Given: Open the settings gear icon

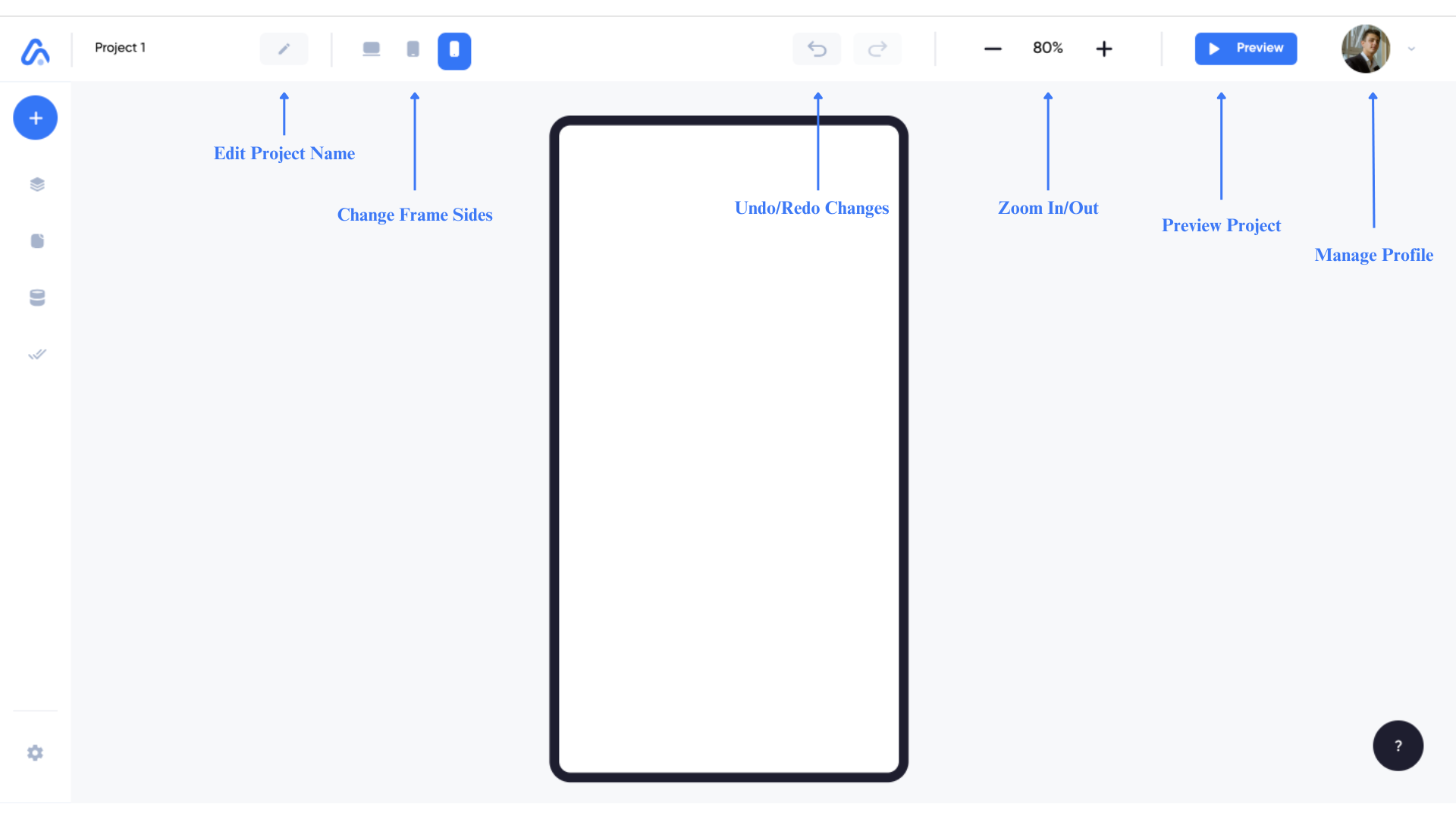Looking at the screenshot, I should [x=35, y=753].
